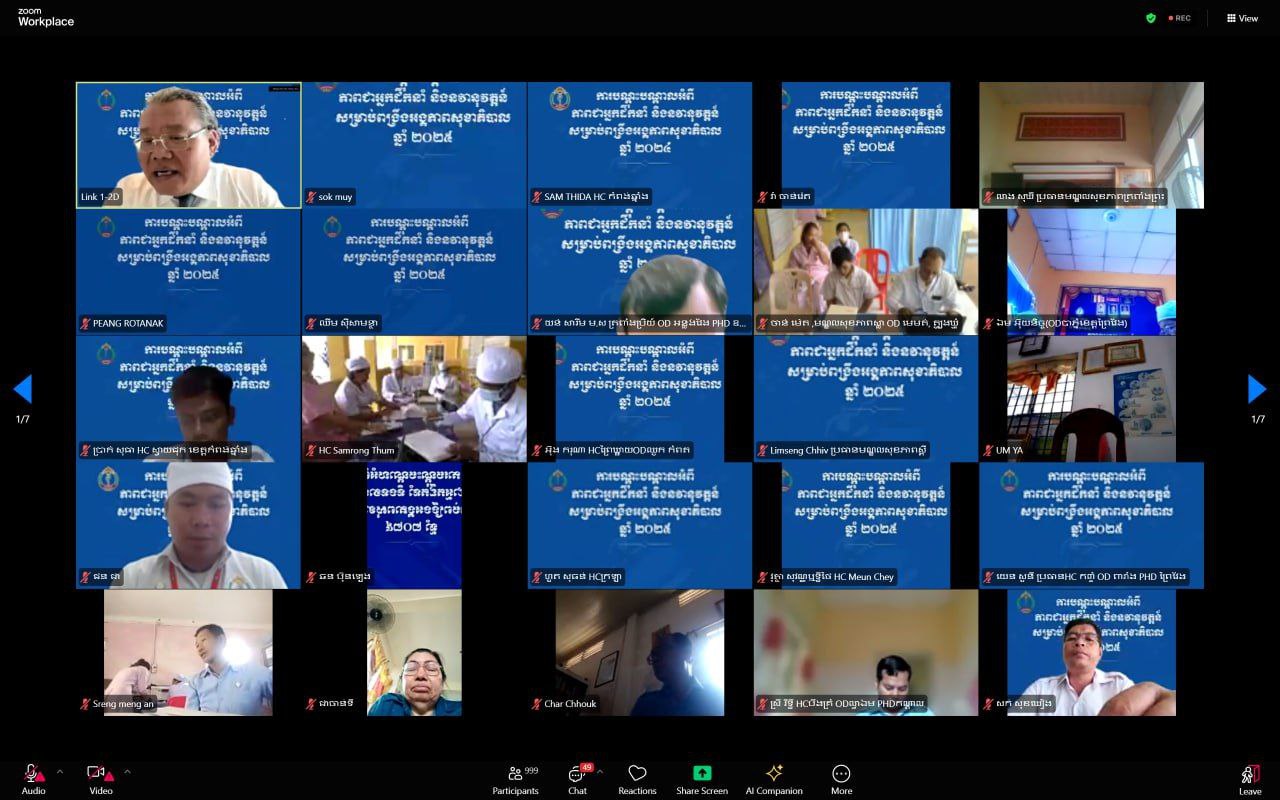Expand the chat options chevron
The width and height of the screenshot is (1280, 800).
(600, 771)
